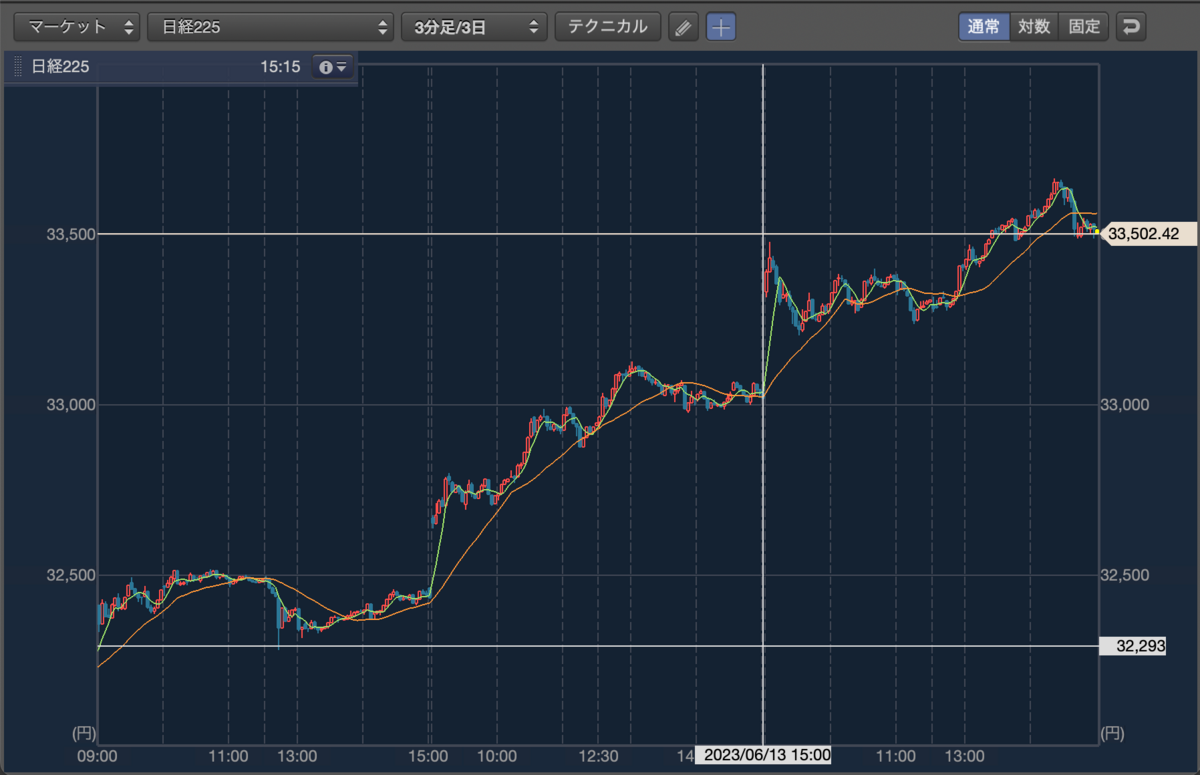Open the 日経225 symbol dropdown
The height and width of the screenshot is (775, 1200).
[271, 27]
